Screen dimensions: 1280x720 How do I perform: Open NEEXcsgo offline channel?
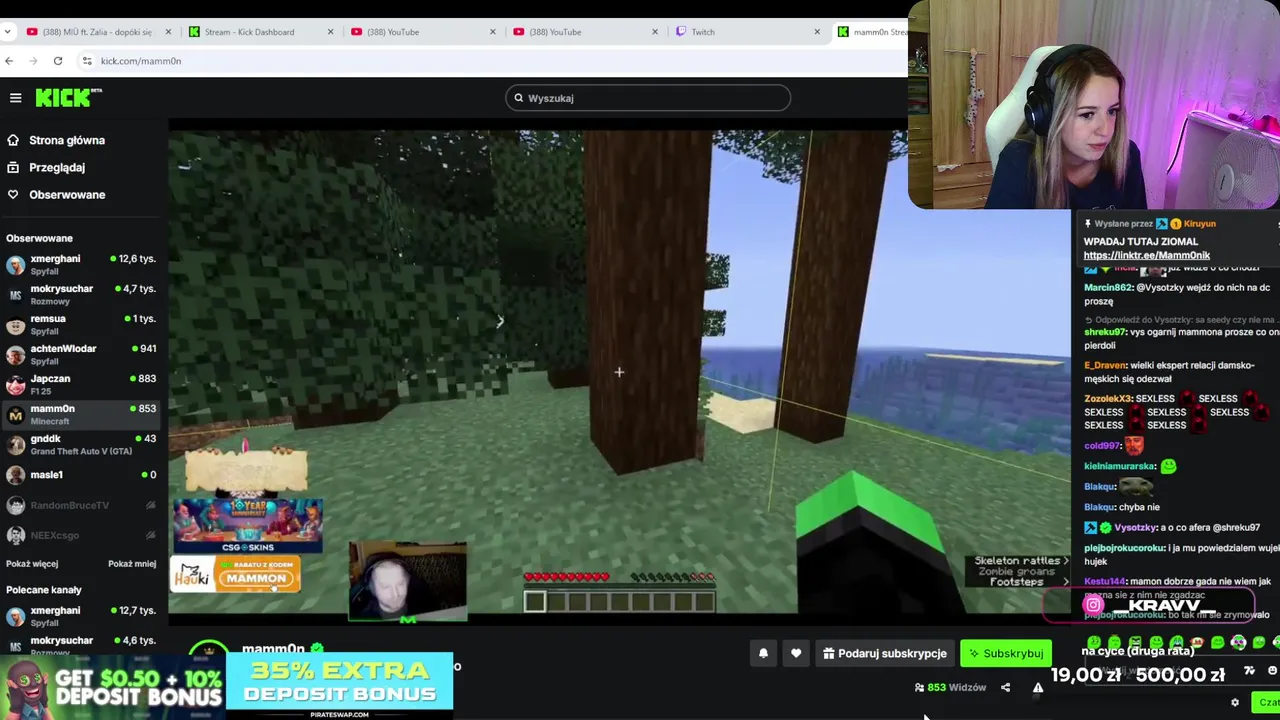pyautogui.click(x=82, y=535)
